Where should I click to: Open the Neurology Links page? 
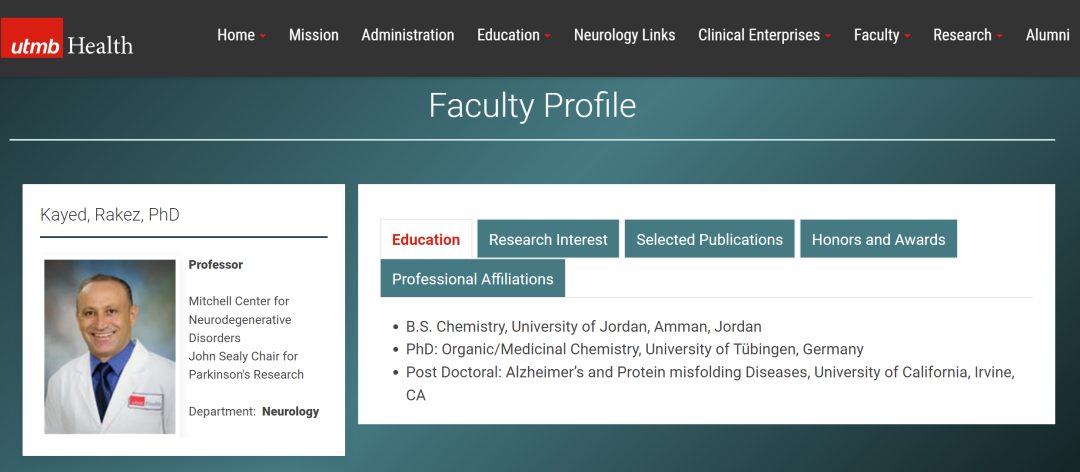coord(624,35)
